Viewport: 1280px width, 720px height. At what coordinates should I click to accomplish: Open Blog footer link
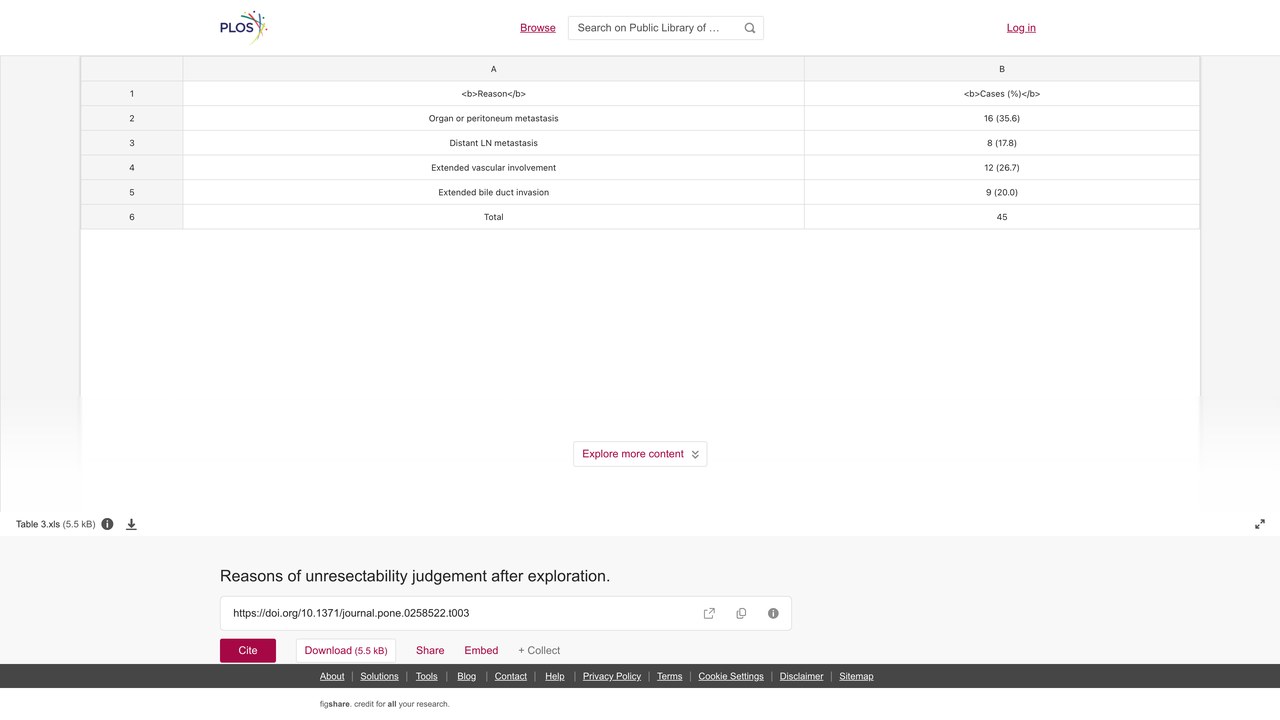[467, 676]
